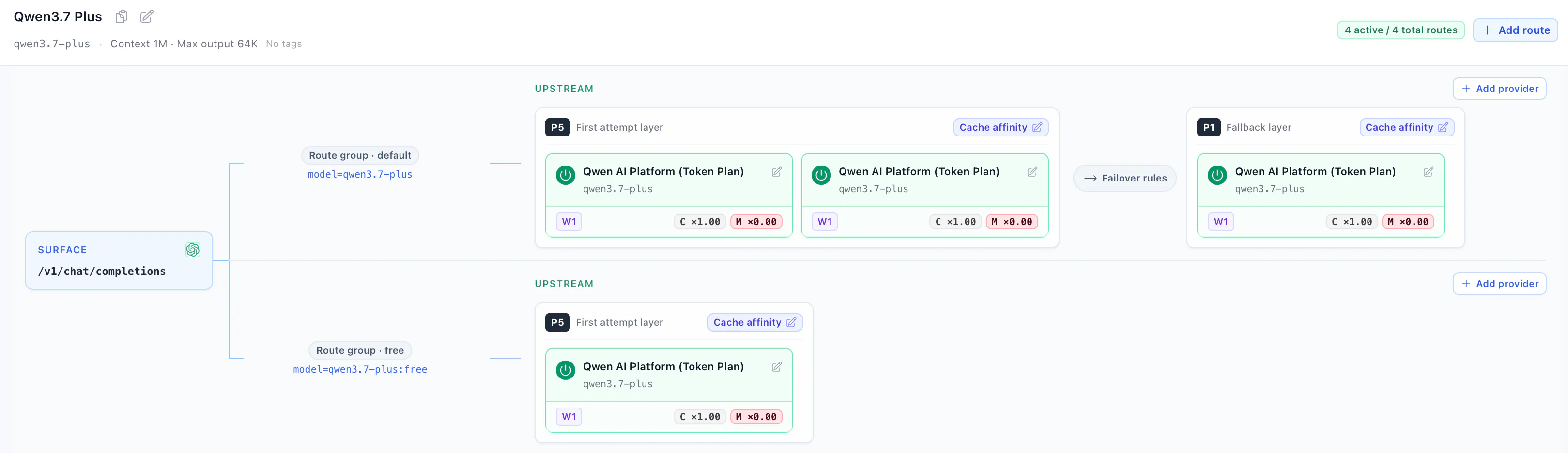The width and height of the screenshot is (1568, 453).
Task: Disable the free route group provider power switch
Action: 566,370
